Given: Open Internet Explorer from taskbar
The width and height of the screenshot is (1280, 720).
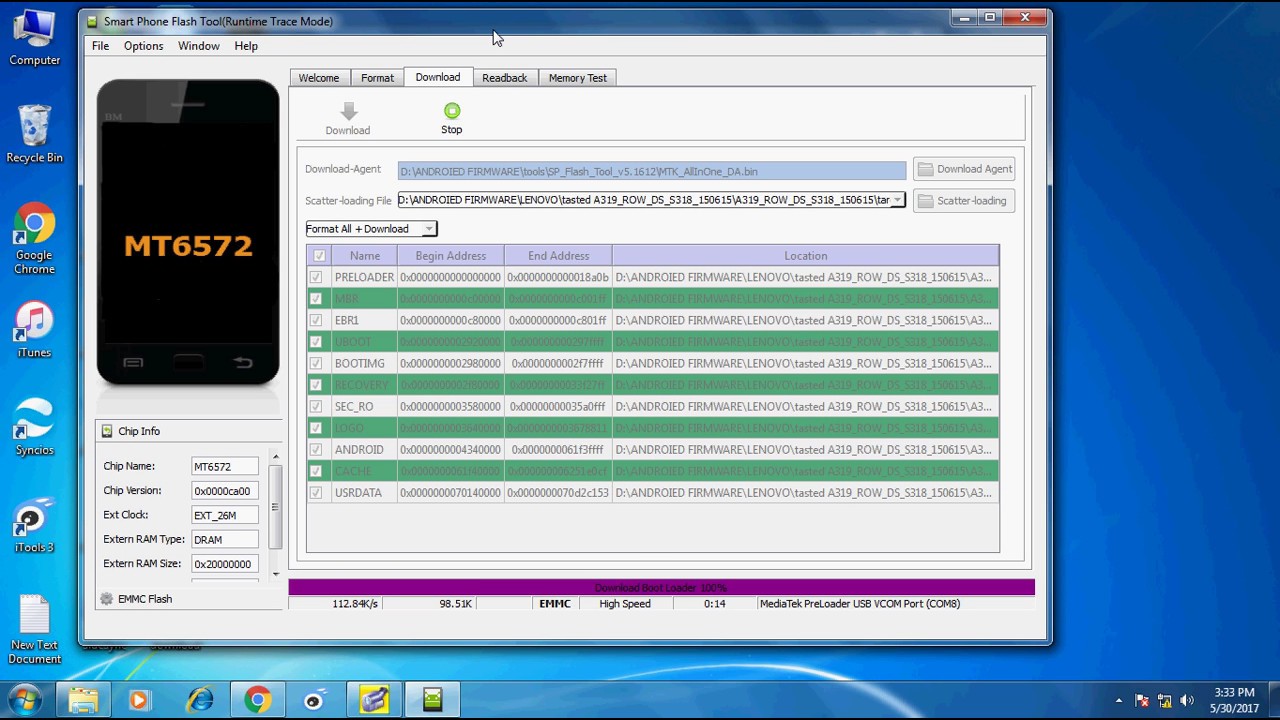Looking at the screenshot, I should 200,699.
